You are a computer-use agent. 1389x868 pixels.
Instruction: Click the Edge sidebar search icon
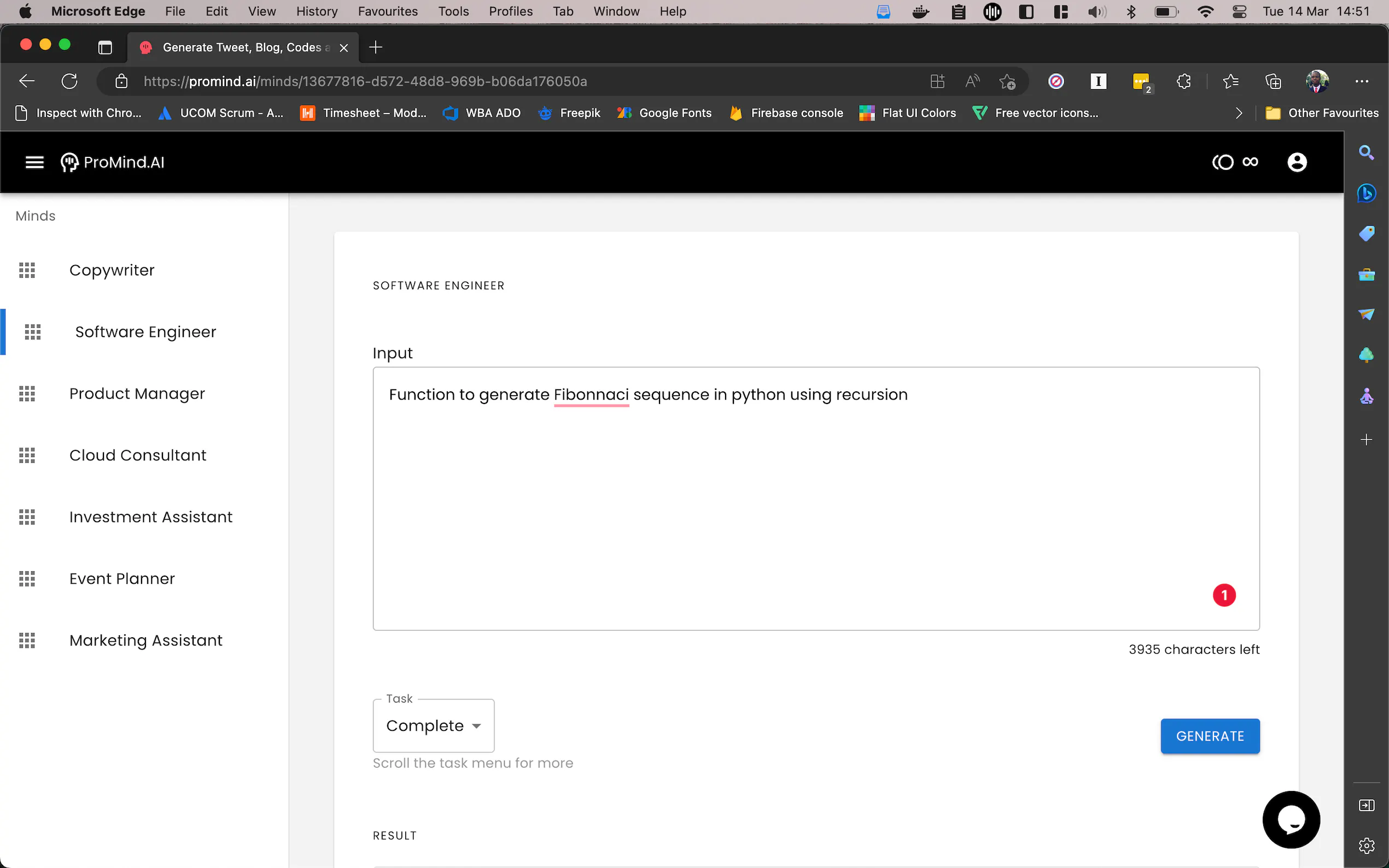pos(1366,153)
